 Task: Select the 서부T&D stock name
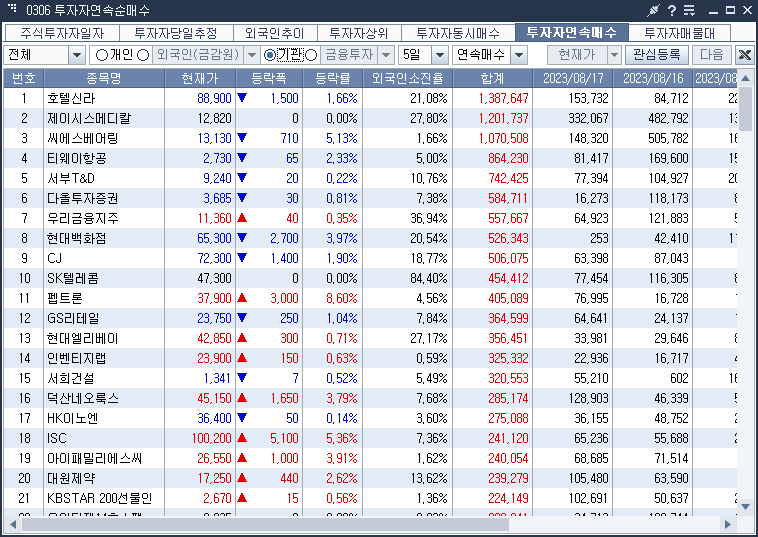tap(71, 178)
